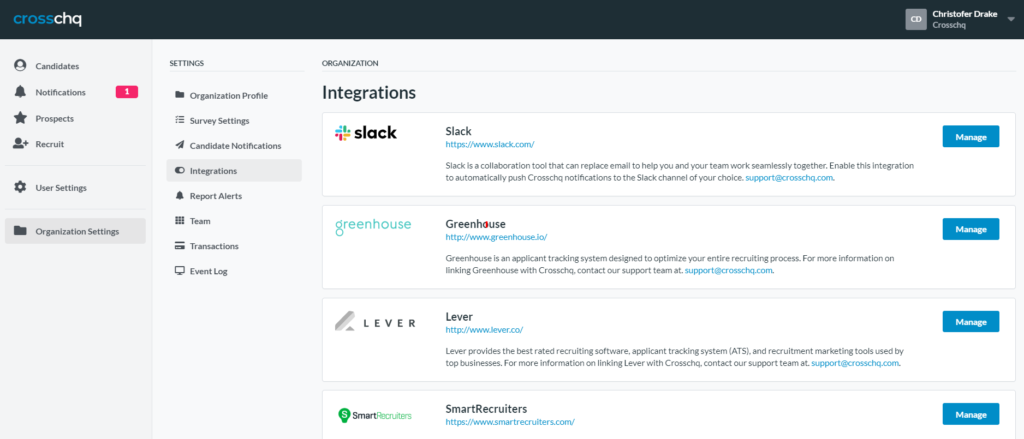Click Manage button for Greenhouse integration
The height and width of the screenshot is (439, 1024).
[x=970, y=229]
